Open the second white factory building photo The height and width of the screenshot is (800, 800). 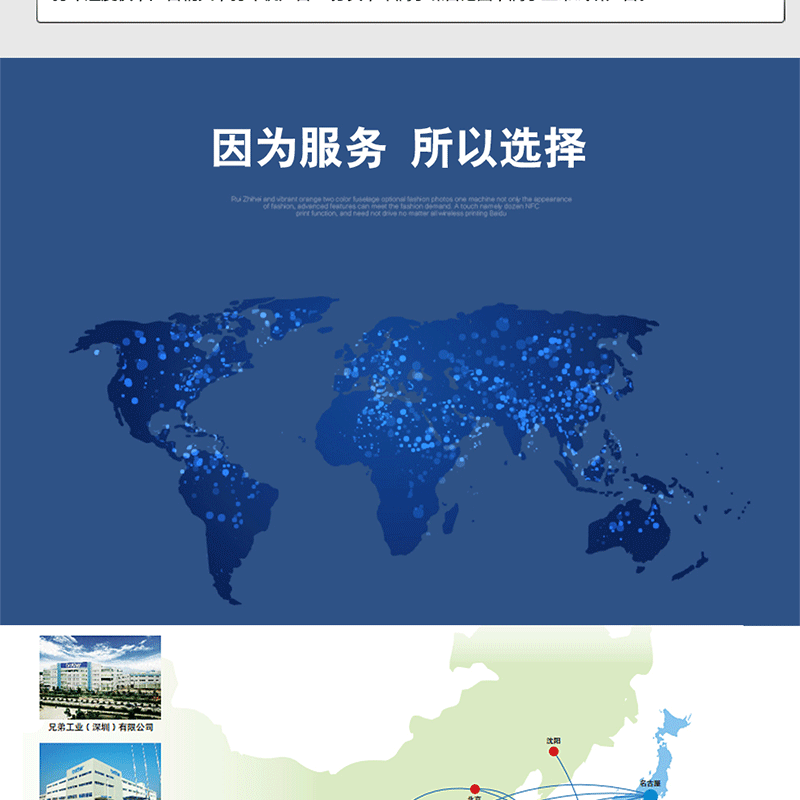click(100, 772)
